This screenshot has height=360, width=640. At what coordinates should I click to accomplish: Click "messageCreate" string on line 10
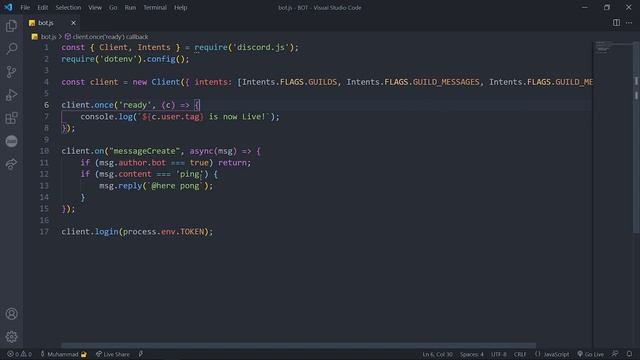point(144,151)
